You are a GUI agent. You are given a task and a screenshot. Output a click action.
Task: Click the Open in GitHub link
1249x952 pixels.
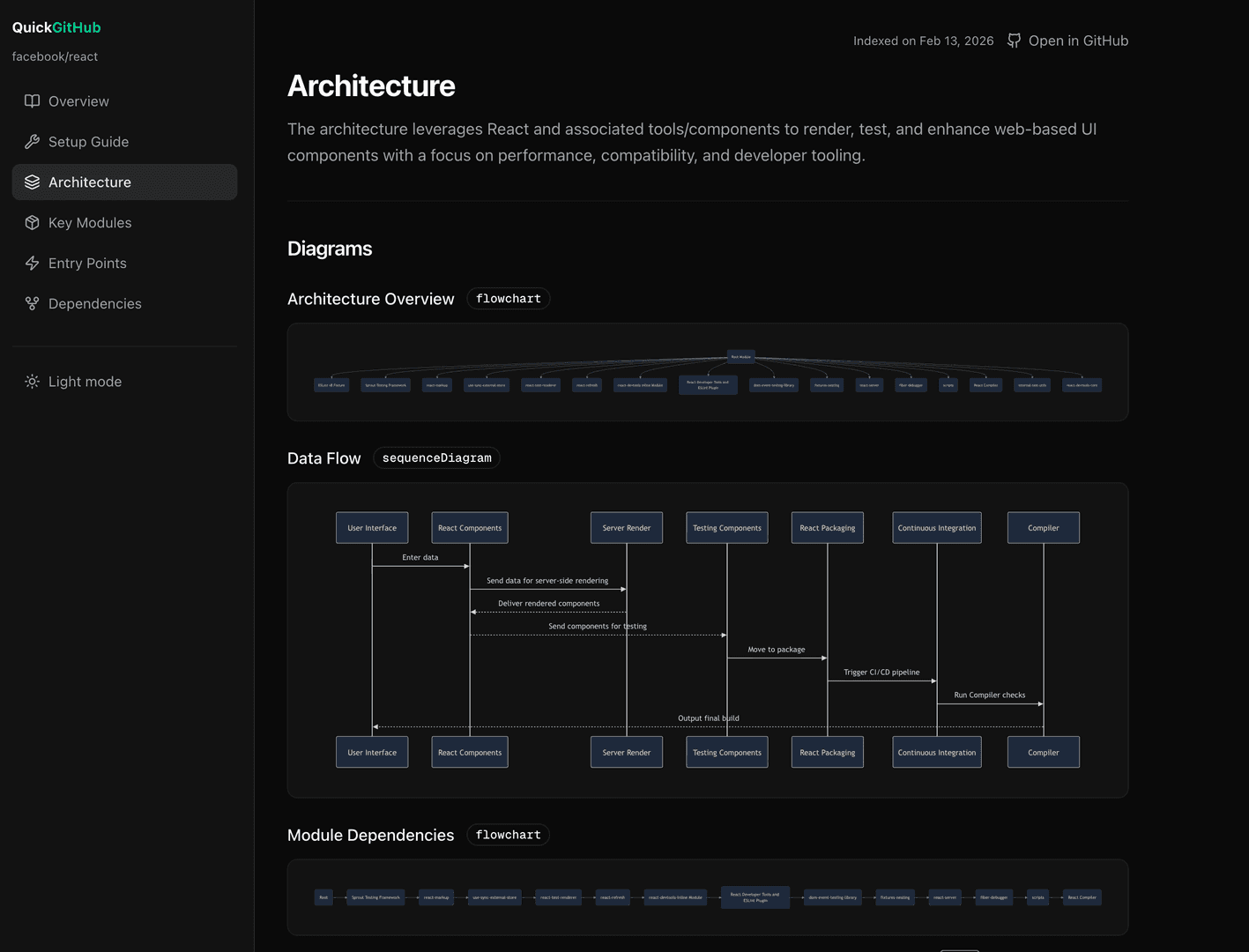tap(1078, 41)
